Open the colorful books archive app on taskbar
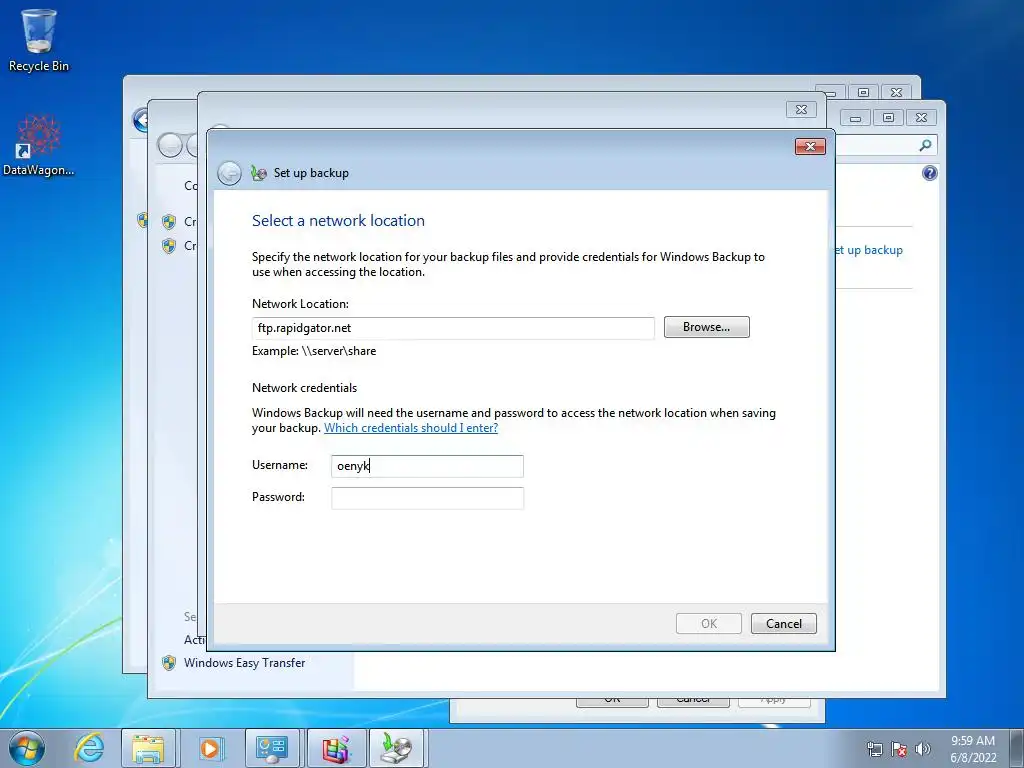The width and height of the screenshot is (1024, 768). coord(336,748)
